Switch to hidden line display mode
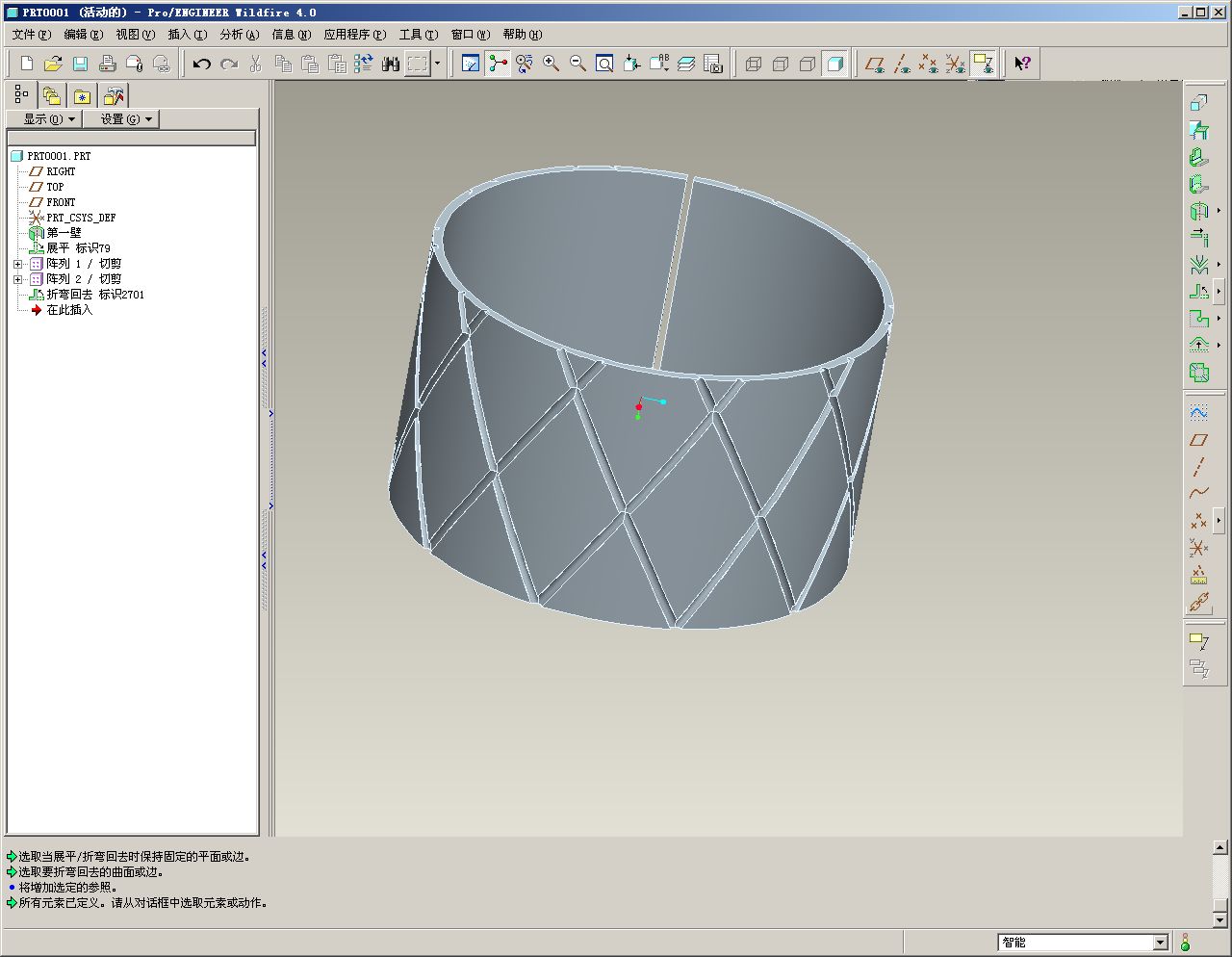This screenshot has width=1232, height=957. click(781, 64)
